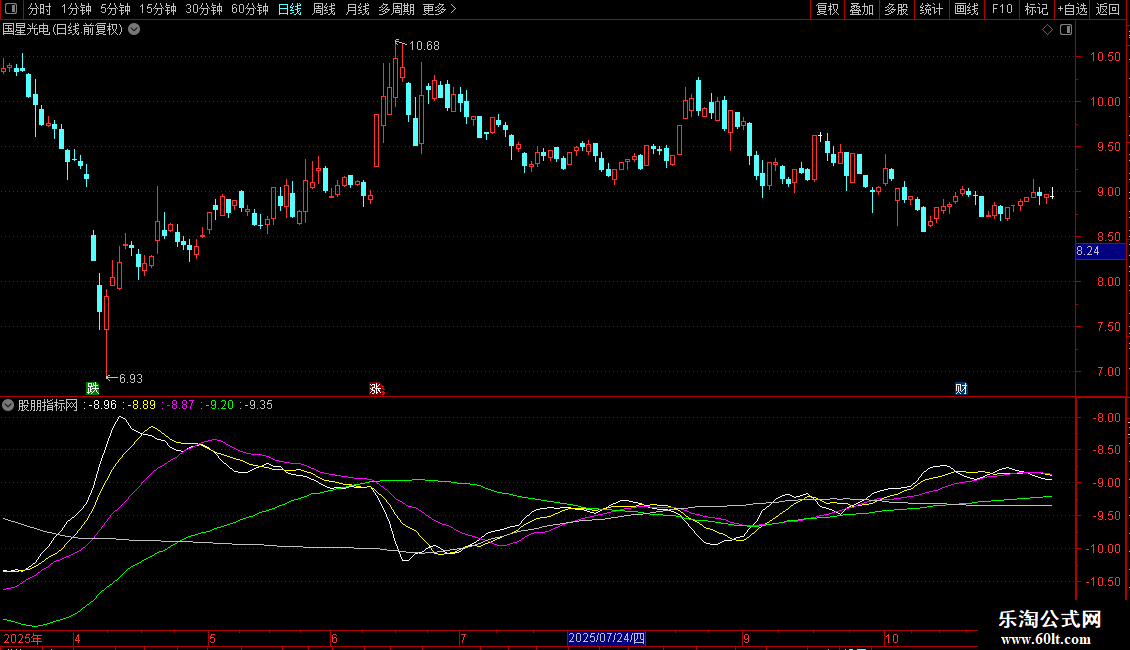Click the 2025/07/24 date marker on timeline
Screen dimensions: 1130x650
click(608, 638)
